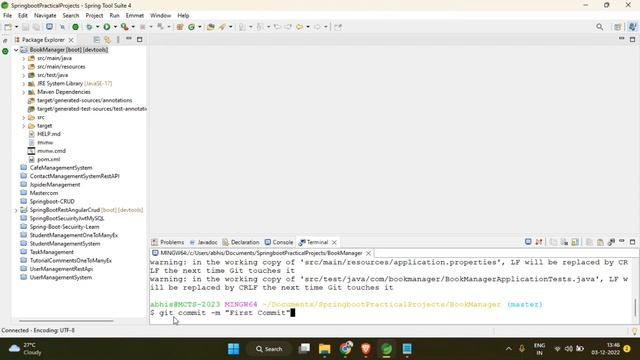
Task: Select the CafeManagementSystem project
Action: point(61,168)
